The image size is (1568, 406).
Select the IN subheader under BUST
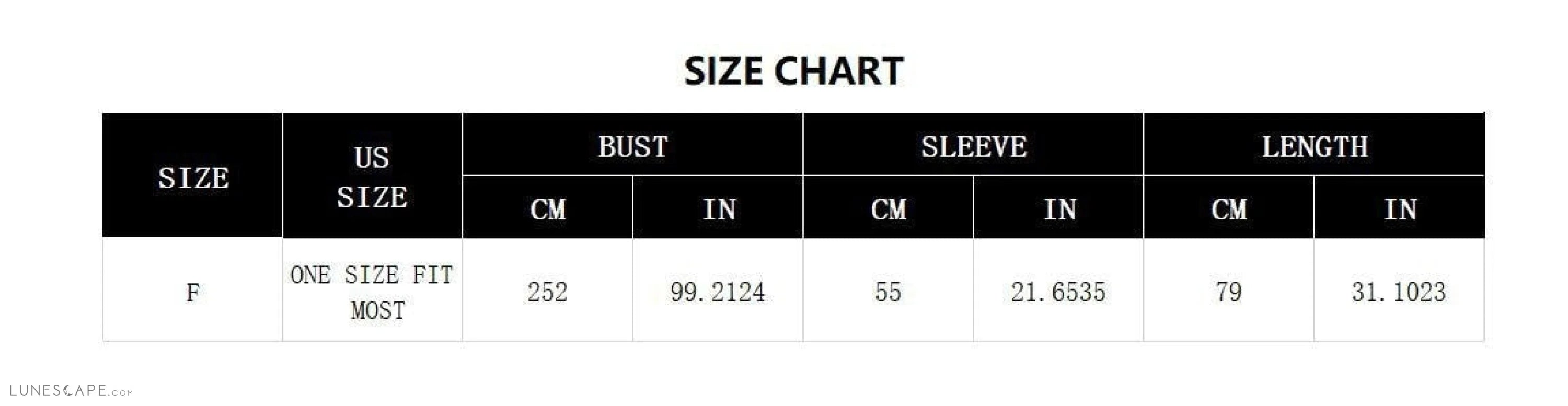(718, 207)
